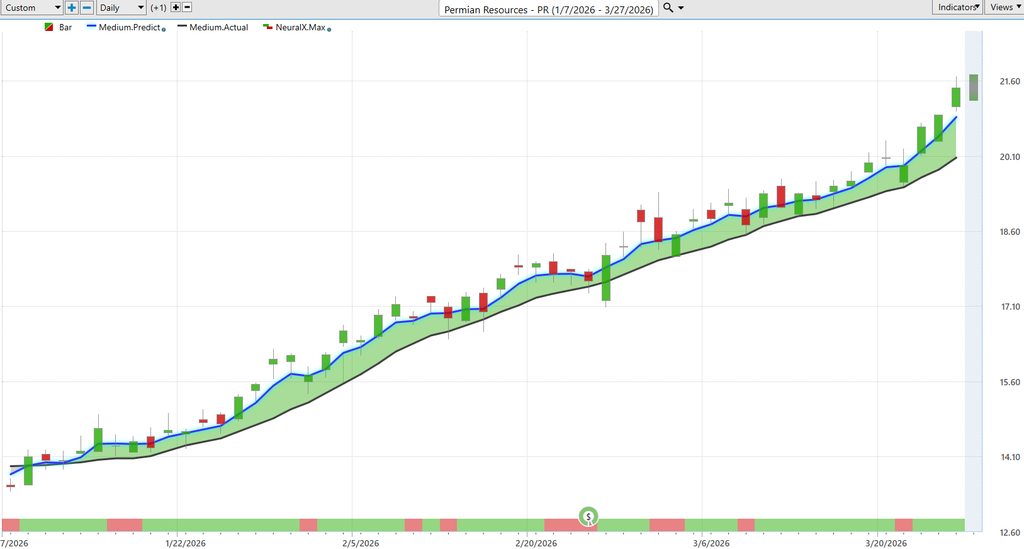Open the Indicators menu
The height and width of the screenshot is (549, 1024).
tap(957, 7)
